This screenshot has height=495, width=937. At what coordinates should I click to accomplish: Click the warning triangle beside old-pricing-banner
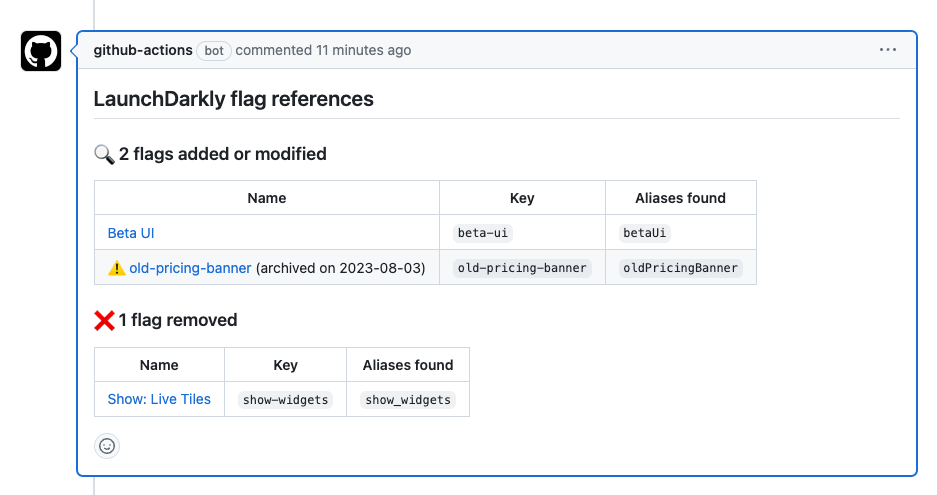(x=117, y=268)
